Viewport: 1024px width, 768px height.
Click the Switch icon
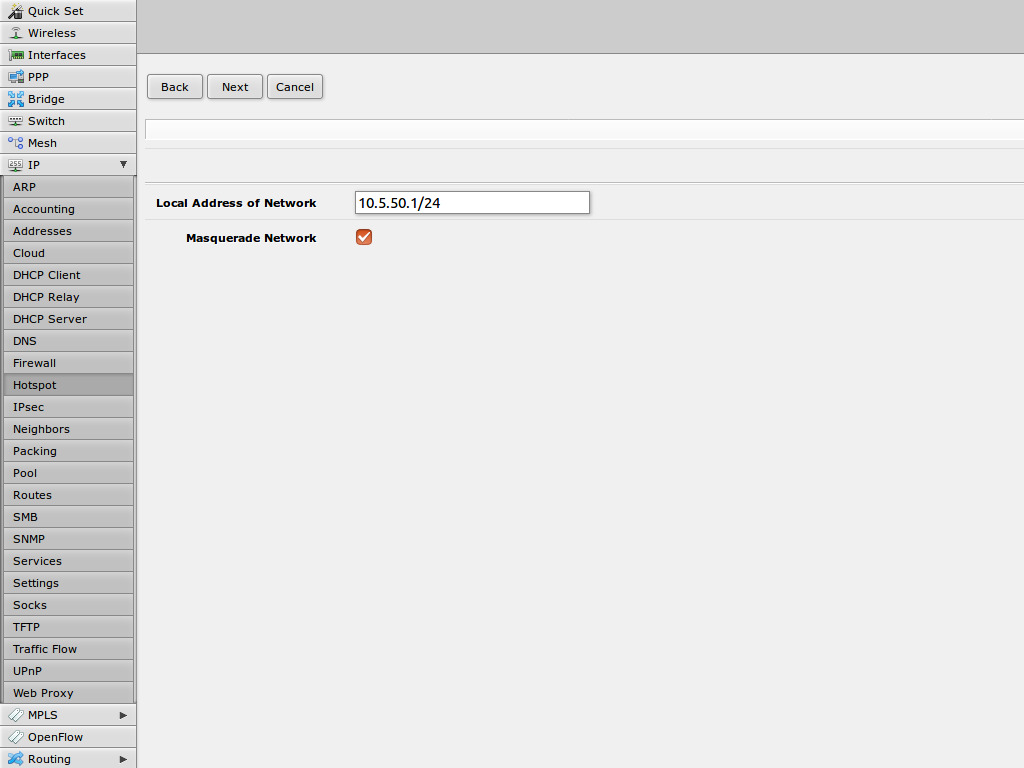16,121
